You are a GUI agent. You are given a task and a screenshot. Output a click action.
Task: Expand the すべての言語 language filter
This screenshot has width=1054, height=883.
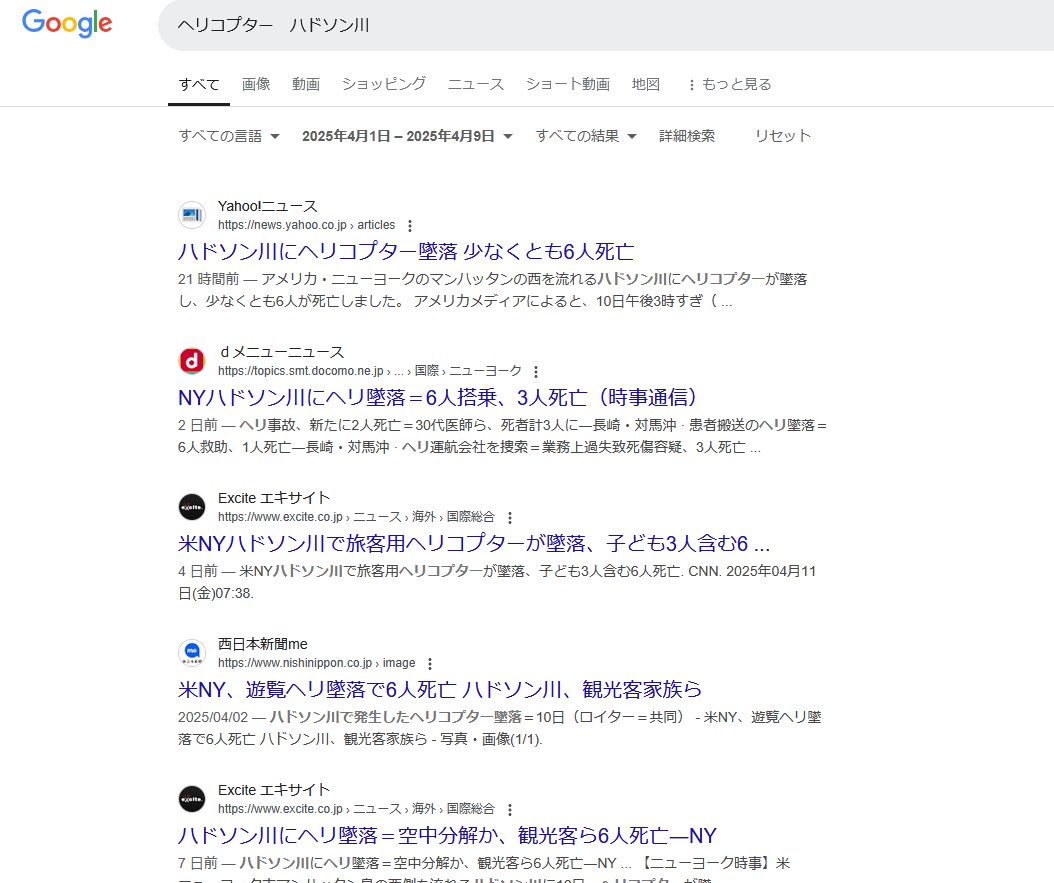pos(229,136)
